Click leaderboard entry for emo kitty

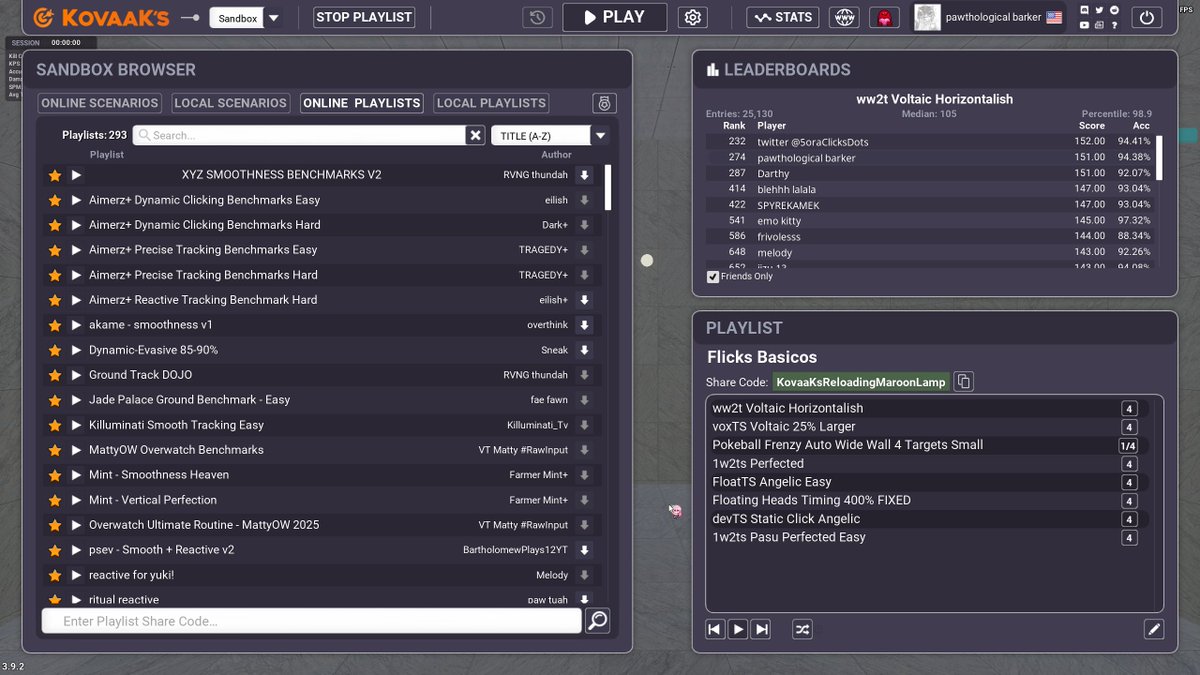(930, 220)
